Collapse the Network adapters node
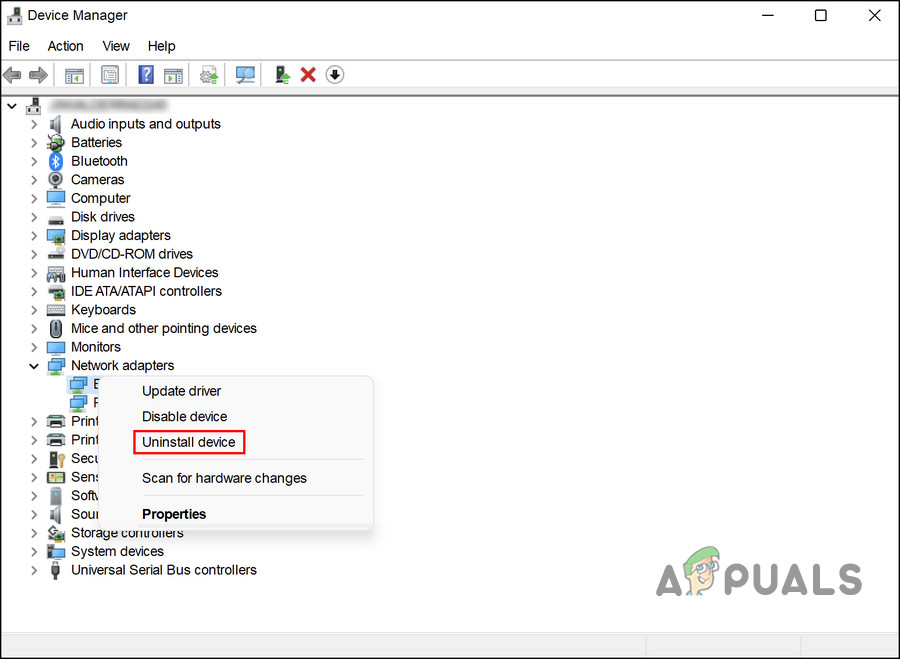This screenshot has width=900, height=659. tap(34, 366)
